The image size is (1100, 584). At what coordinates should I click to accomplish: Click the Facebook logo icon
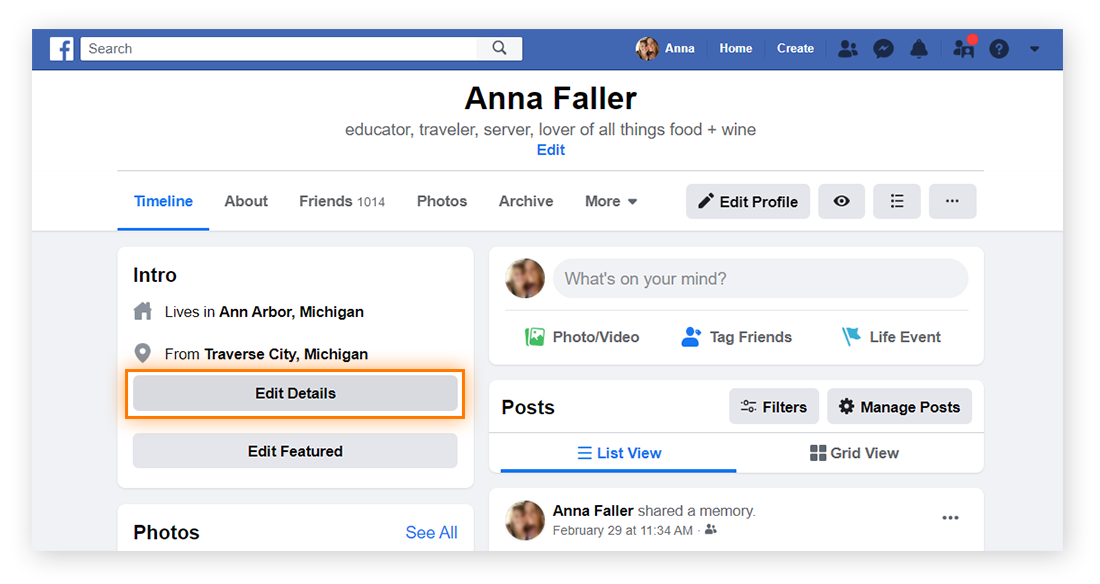[62, 49]
